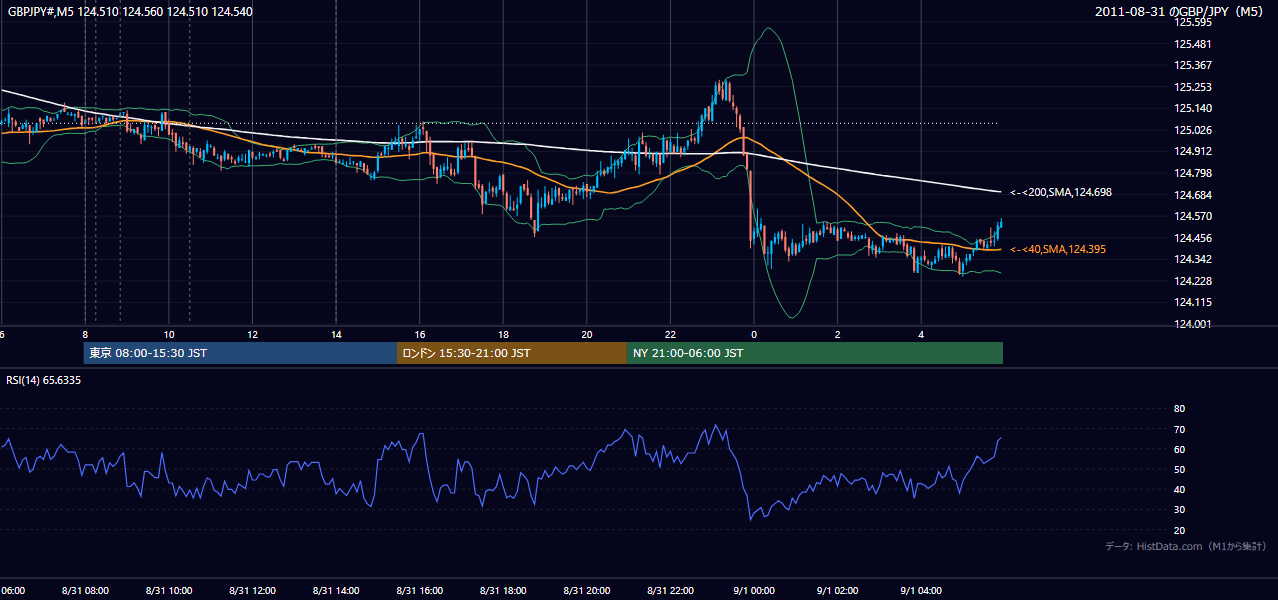Click price axis value 124.228
This screenshot has height=600, width=1278.
coord(1194,281)
